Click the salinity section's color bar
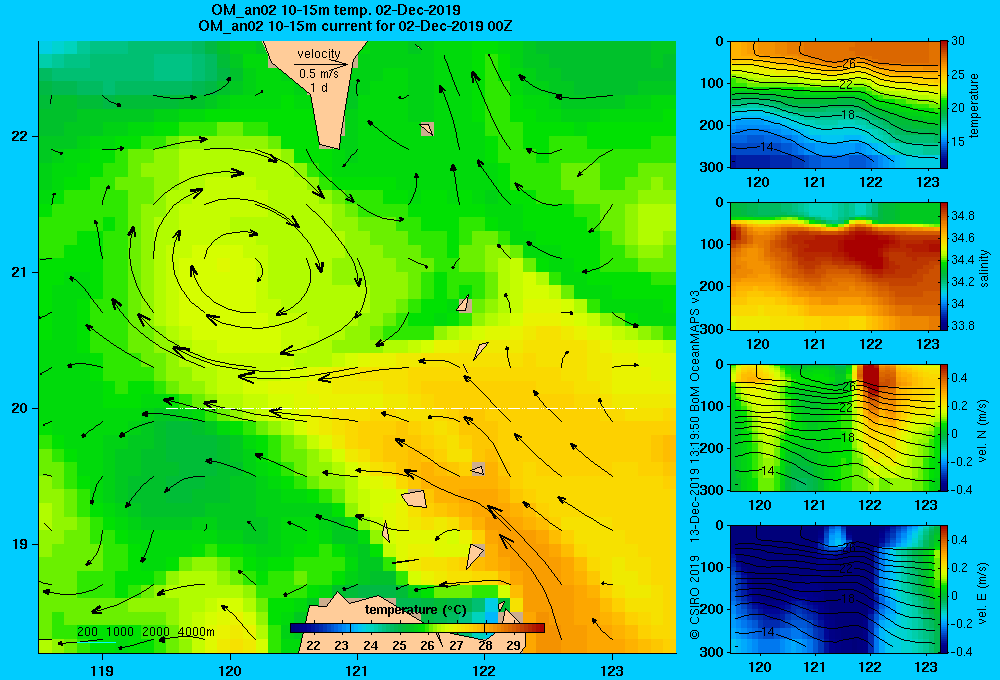 coord(944,266)
